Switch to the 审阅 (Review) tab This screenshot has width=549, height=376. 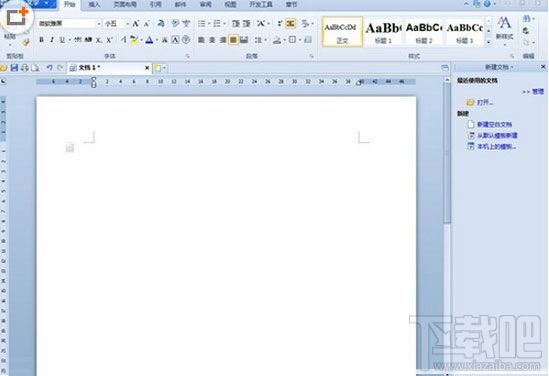click(x=206, y=4)
